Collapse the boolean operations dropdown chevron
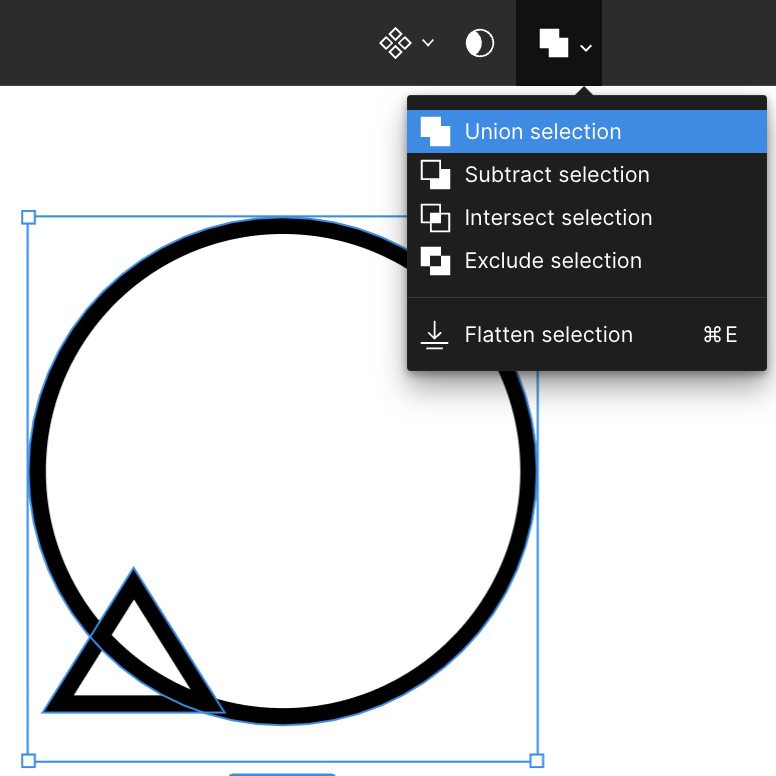The image size is (776, 776). (586, 48)
